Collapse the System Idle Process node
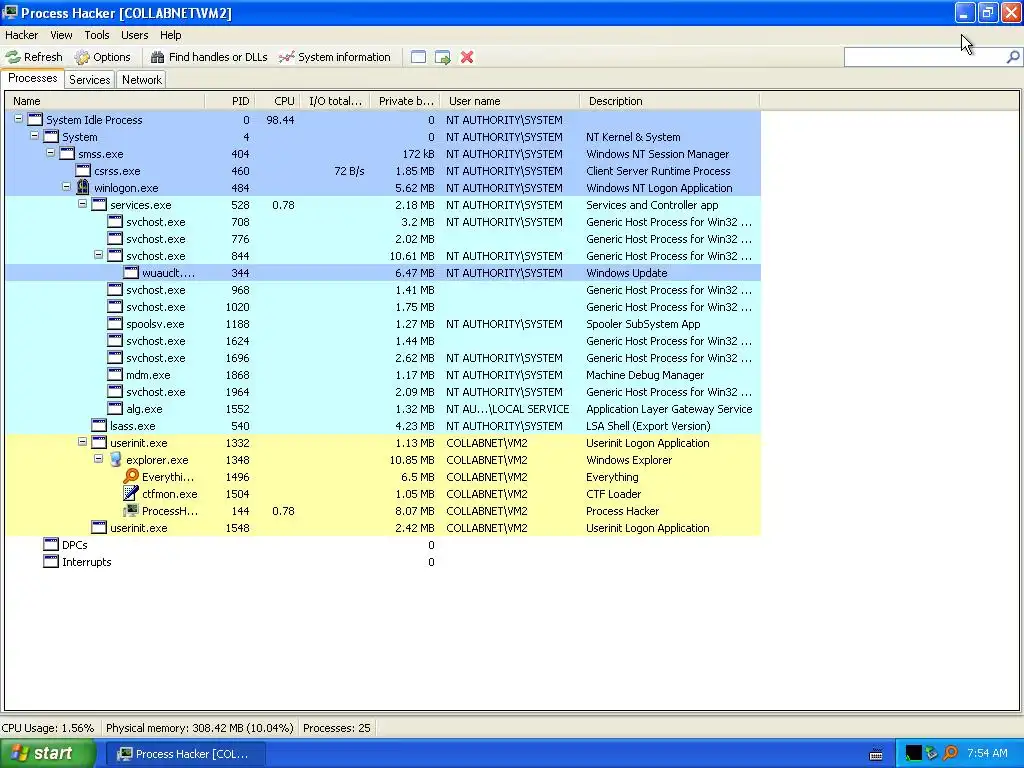This screenshot has height=768, width=1024. (x=19, y=119)
